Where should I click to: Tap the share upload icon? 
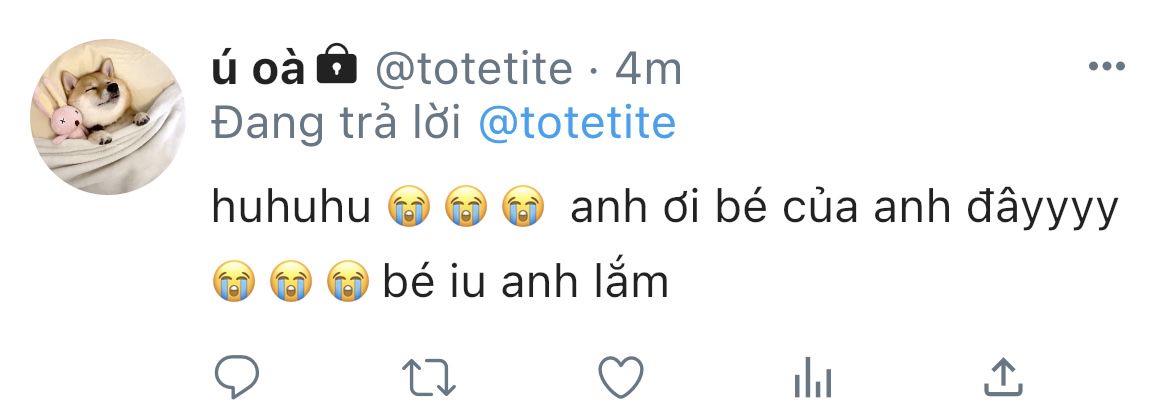[1002, 376]
